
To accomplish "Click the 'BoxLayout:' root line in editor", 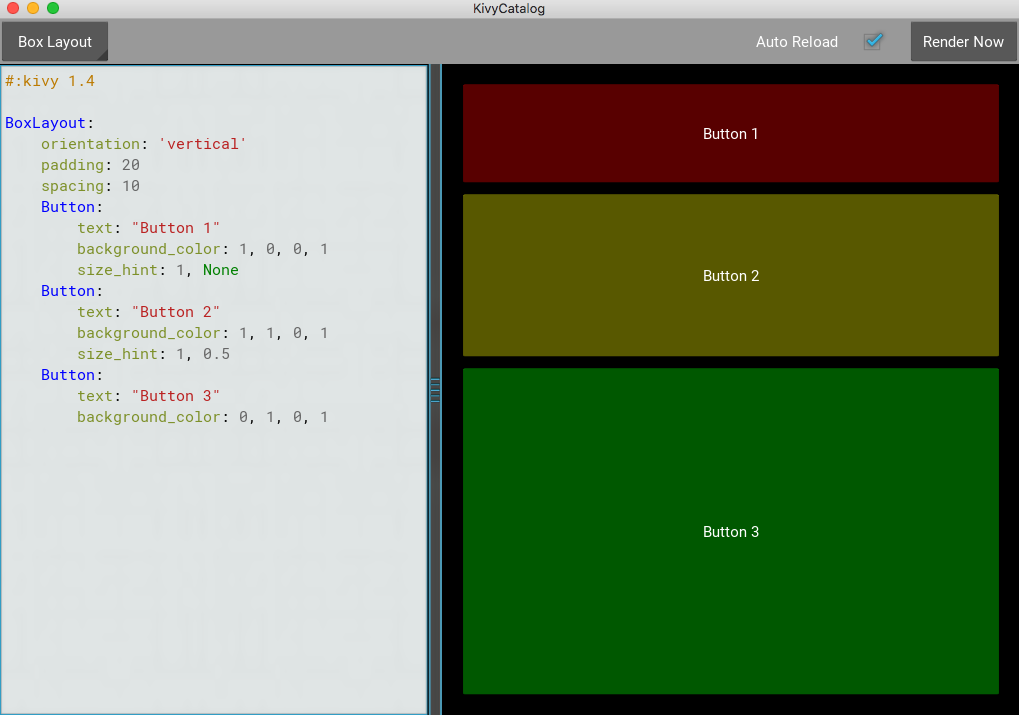I will coord(48,123).
